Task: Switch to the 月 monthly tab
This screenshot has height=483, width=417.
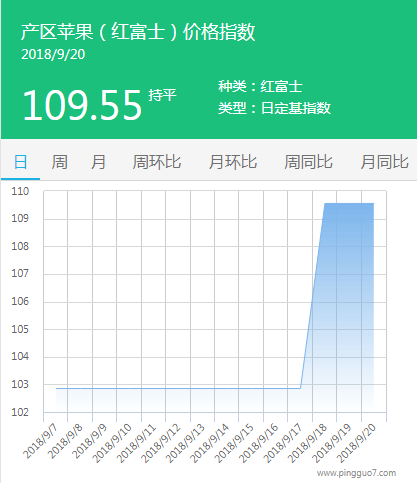Action: point(98,162)
